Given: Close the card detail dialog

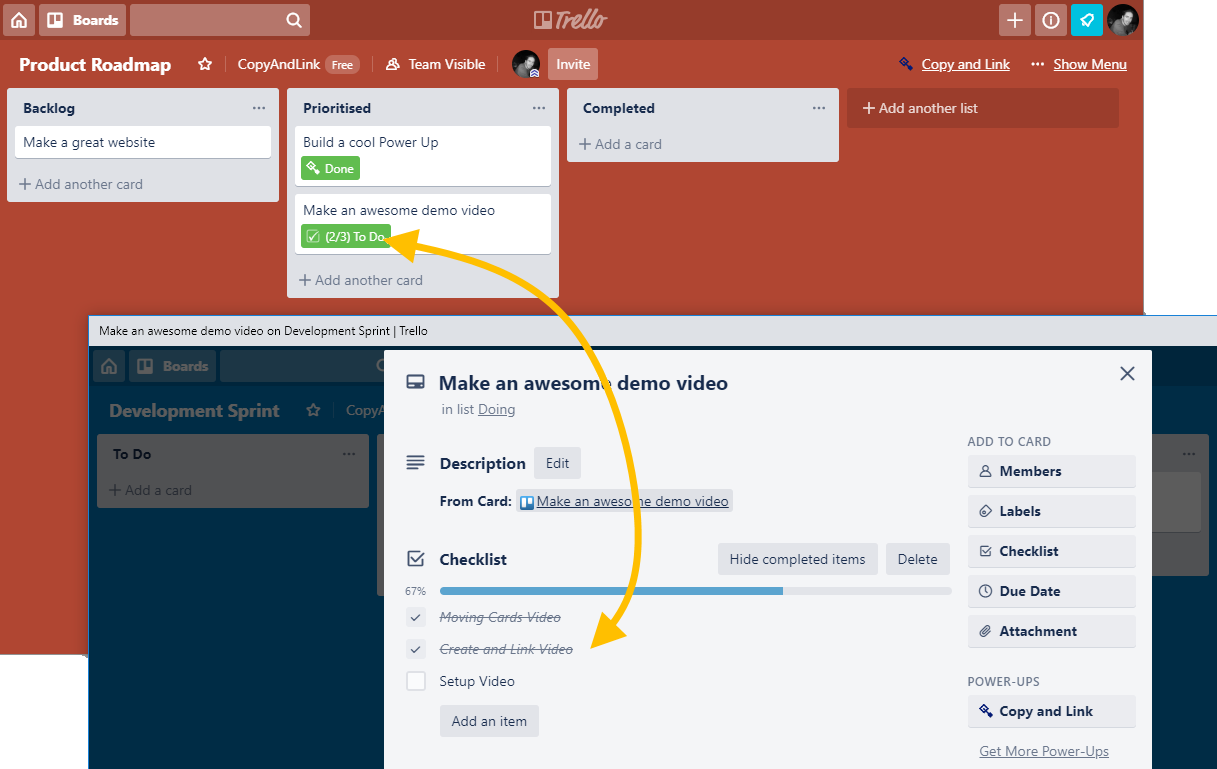Looking at the screenshot, I should coord(1127,373).
